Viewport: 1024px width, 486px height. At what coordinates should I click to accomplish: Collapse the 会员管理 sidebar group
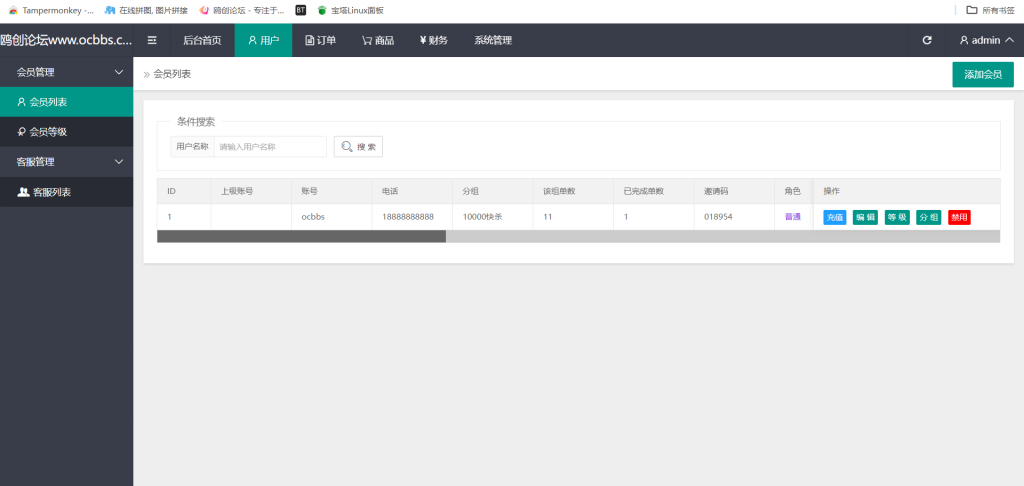67,72
